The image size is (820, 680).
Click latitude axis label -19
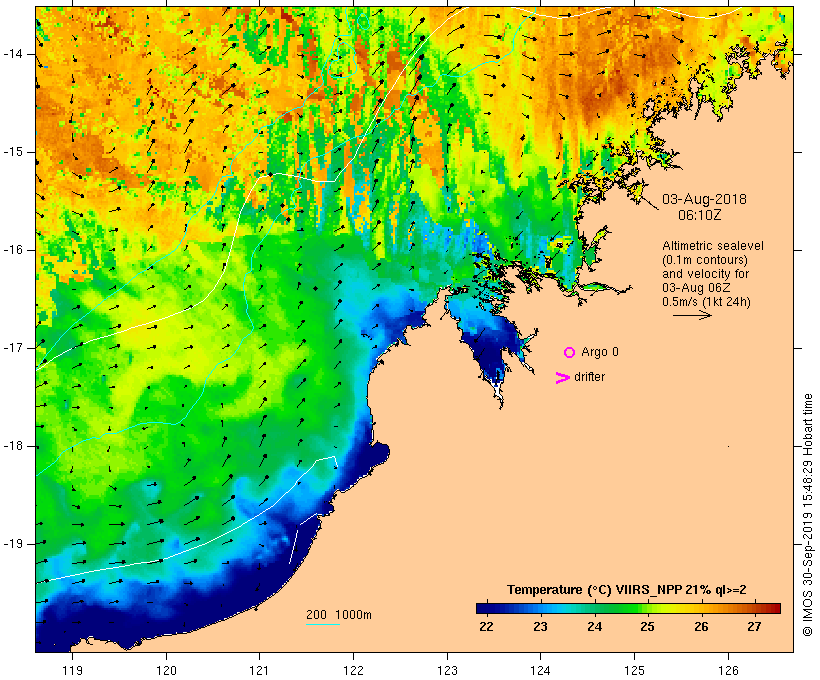13,544
